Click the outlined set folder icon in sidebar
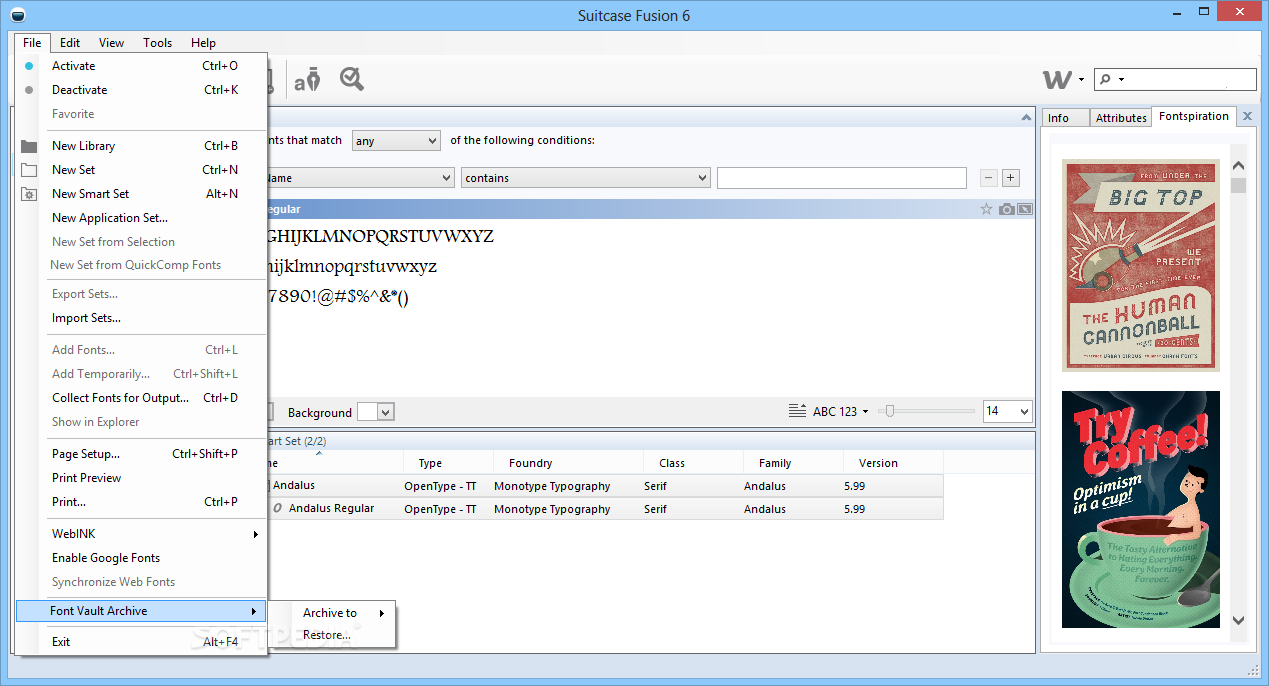 click(29, 170)
